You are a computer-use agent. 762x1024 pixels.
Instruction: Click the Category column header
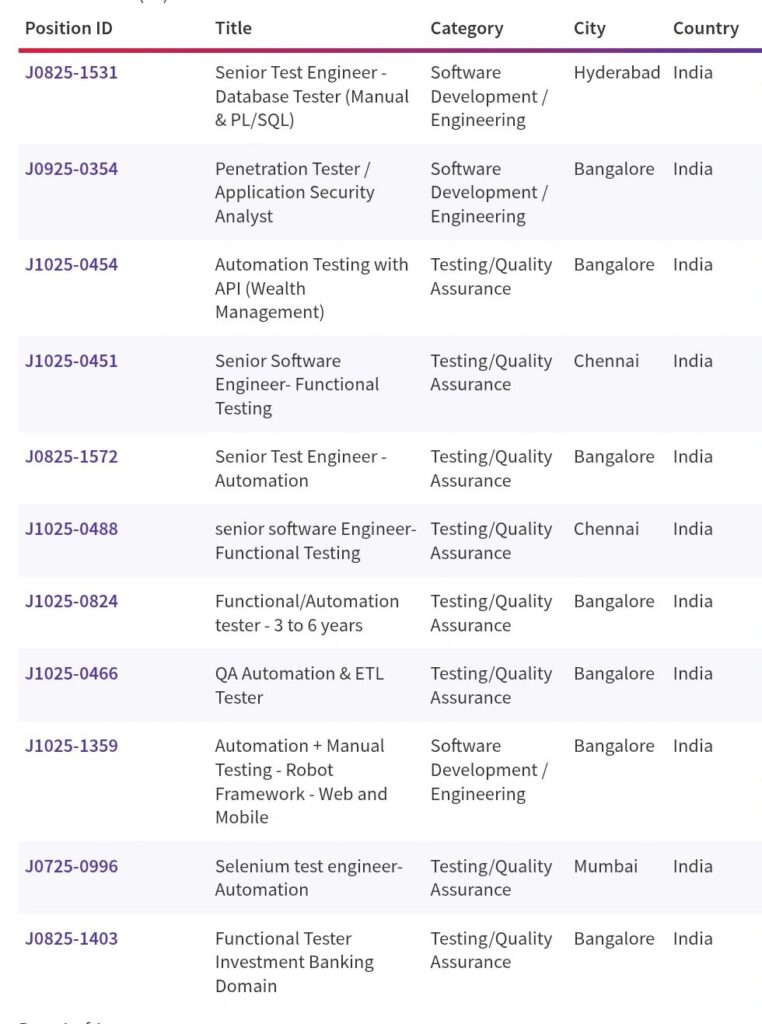(x=466, y=28)
